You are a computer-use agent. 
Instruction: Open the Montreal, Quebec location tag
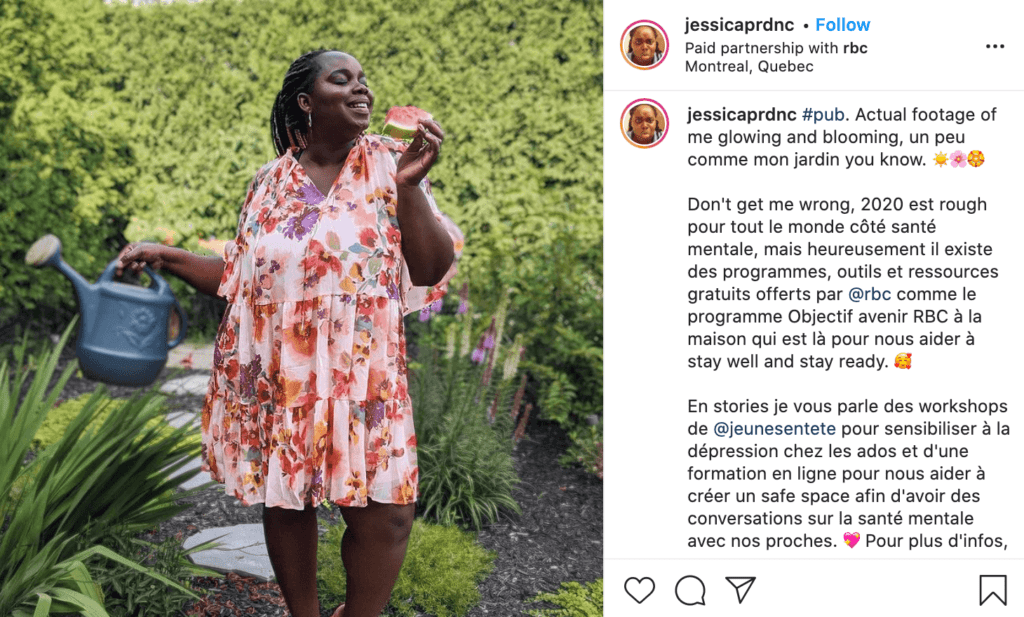point(749,67)
